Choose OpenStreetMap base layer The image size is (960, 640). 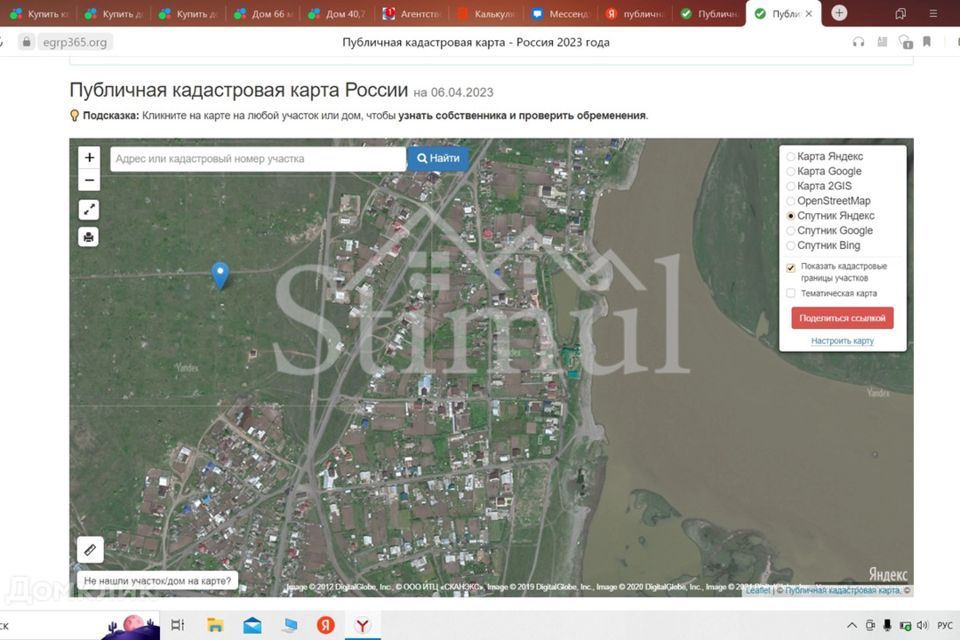tap(791, 201)
